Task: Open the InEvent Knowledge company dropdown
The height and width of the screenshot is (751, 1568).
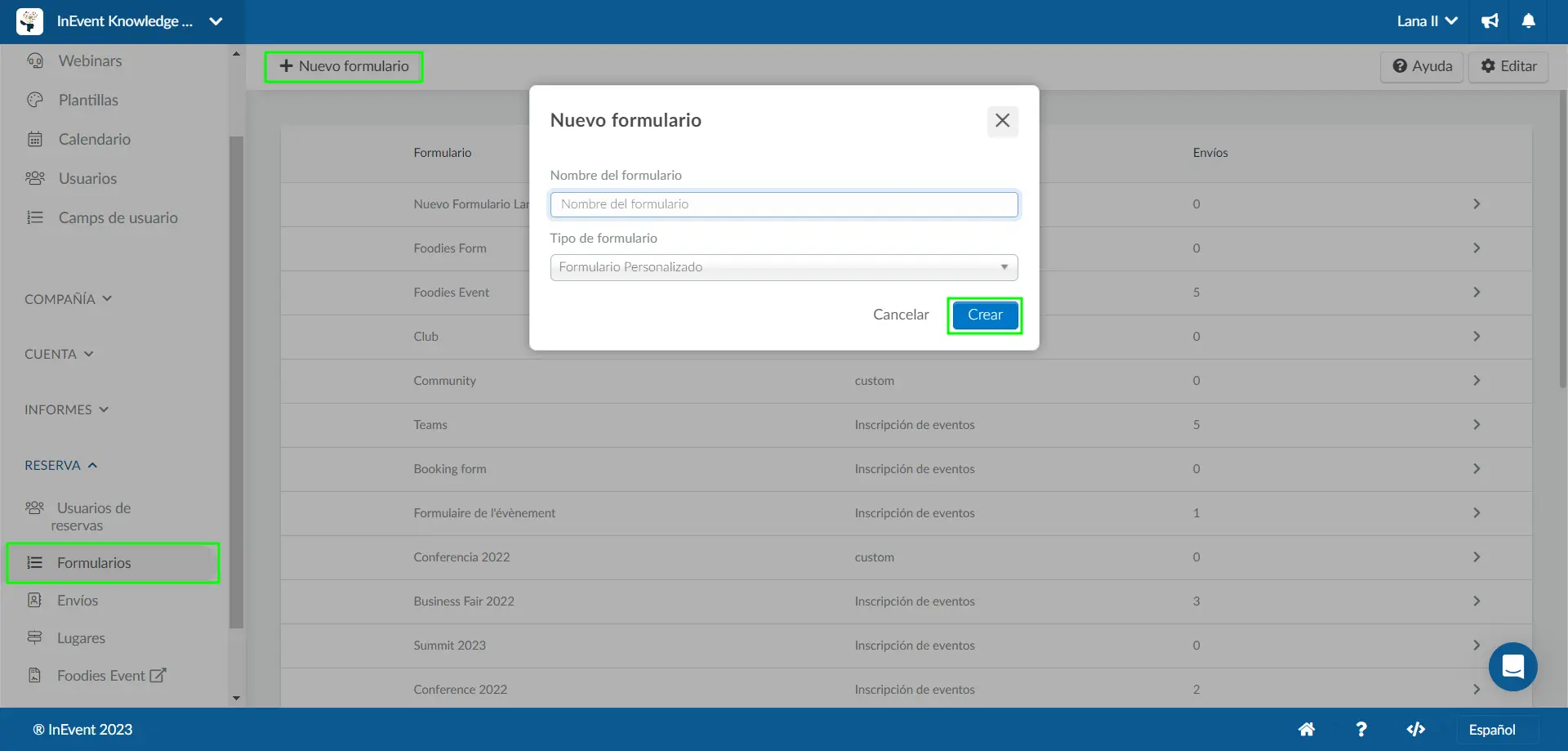Action: coord(216,21)
